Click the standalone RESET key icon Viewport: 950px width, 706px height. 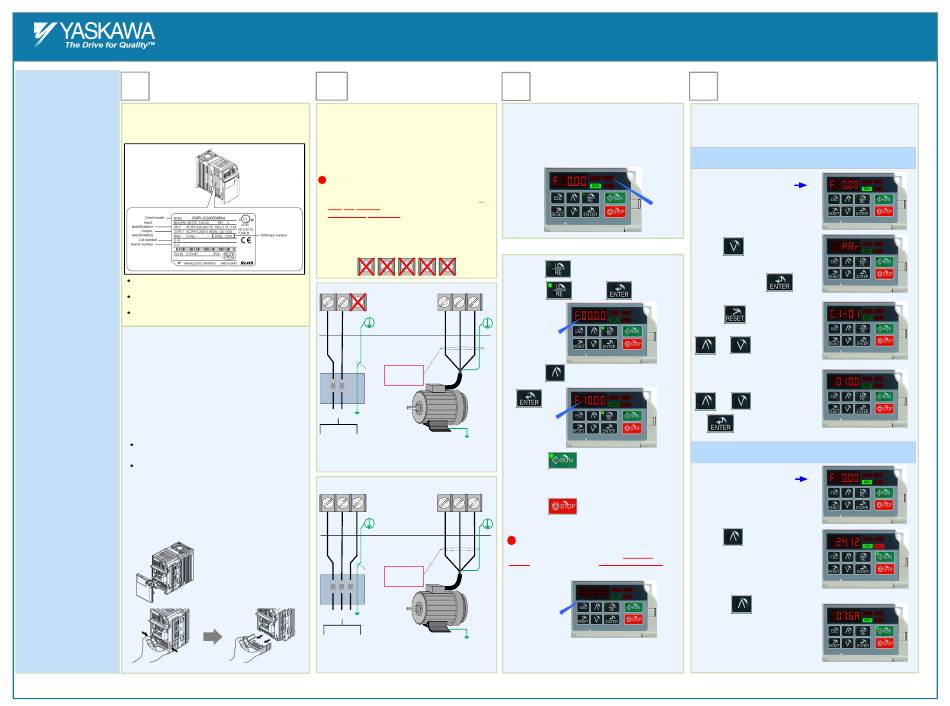click(734, 315)
